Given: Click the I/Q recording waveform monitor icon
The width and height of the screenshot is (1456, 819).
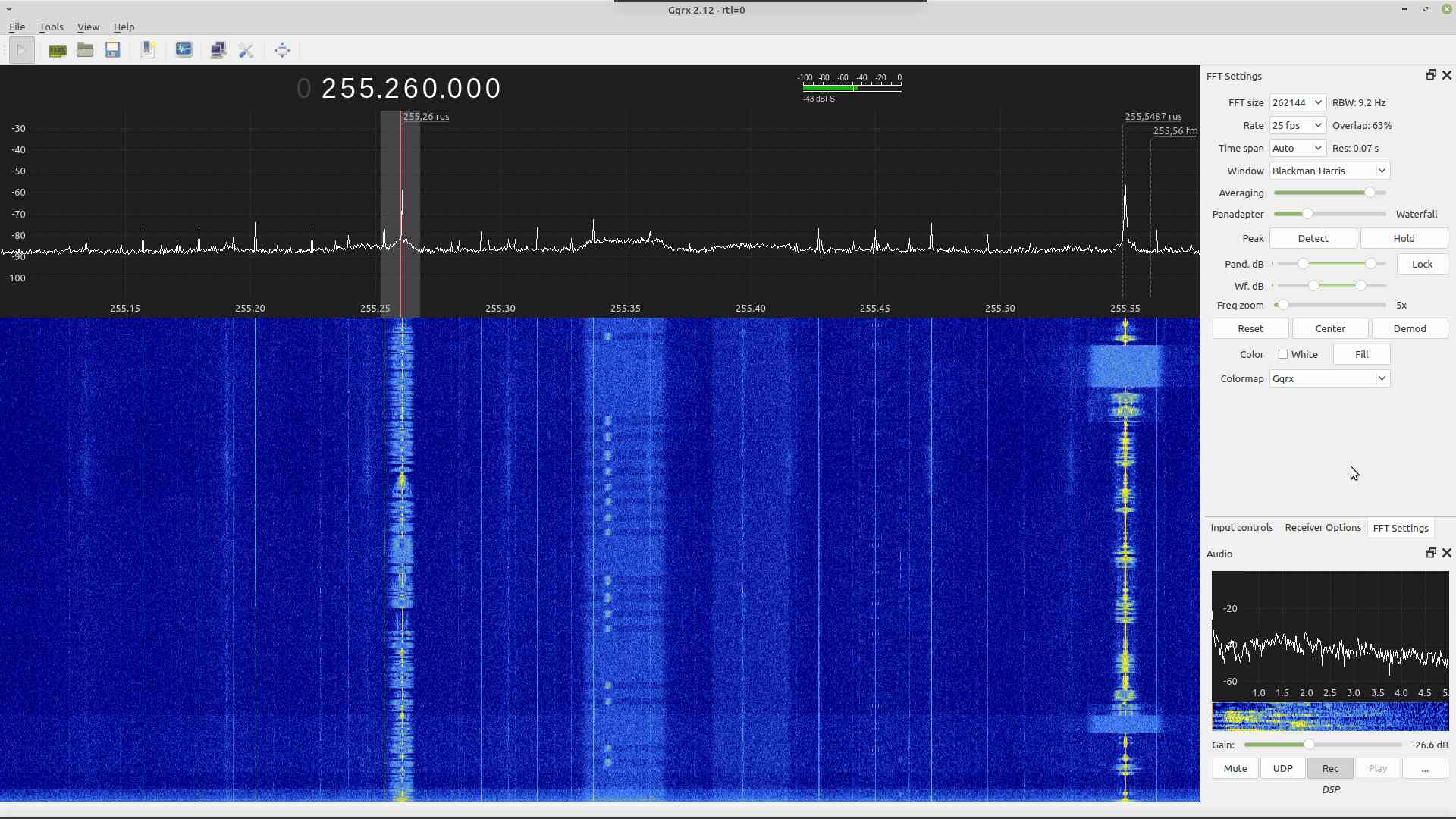Looking at the screenshot, I should click(184, 51).
